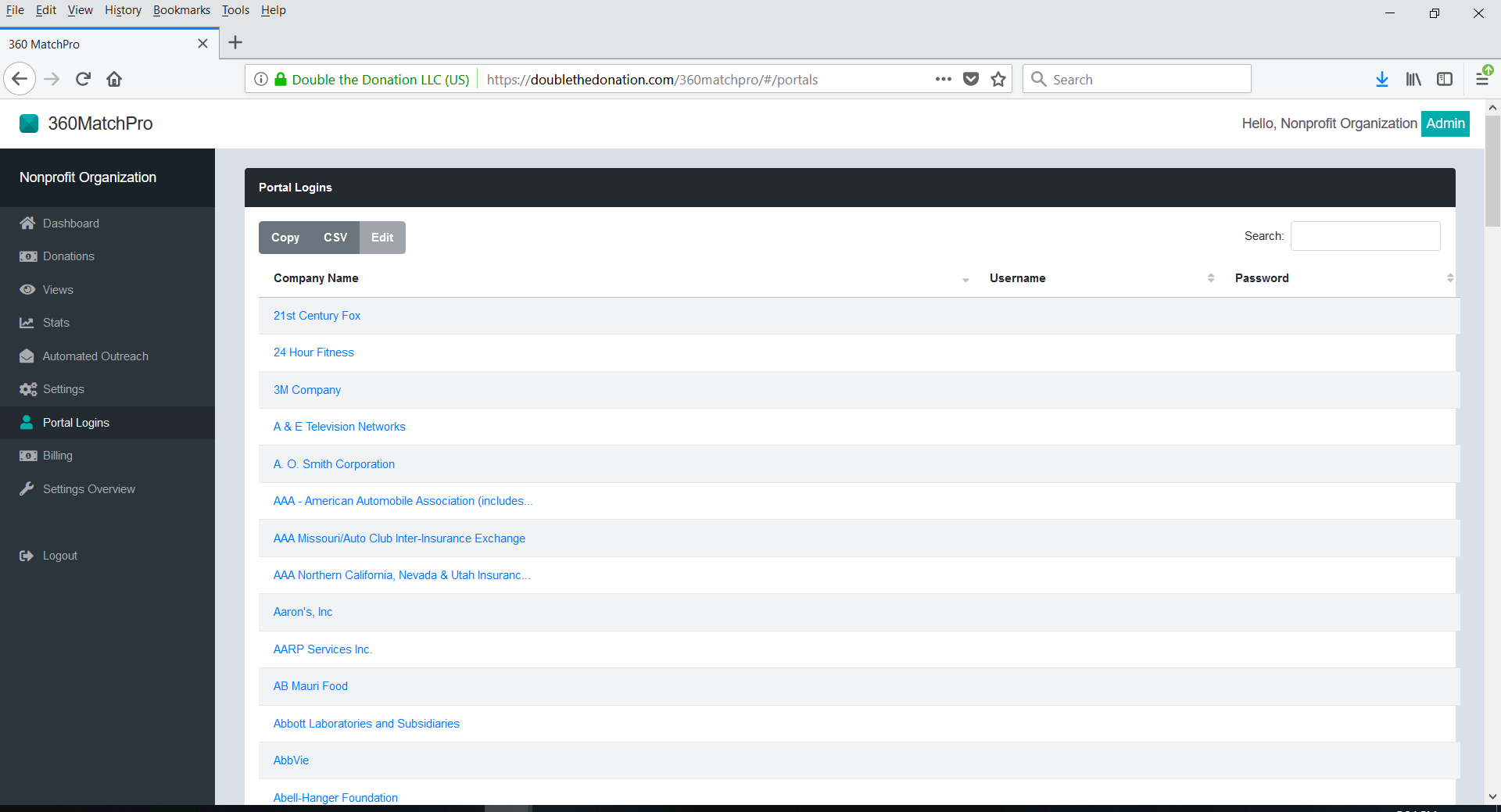
Task: Open the browser library icon
Action: coord(1413,79)
